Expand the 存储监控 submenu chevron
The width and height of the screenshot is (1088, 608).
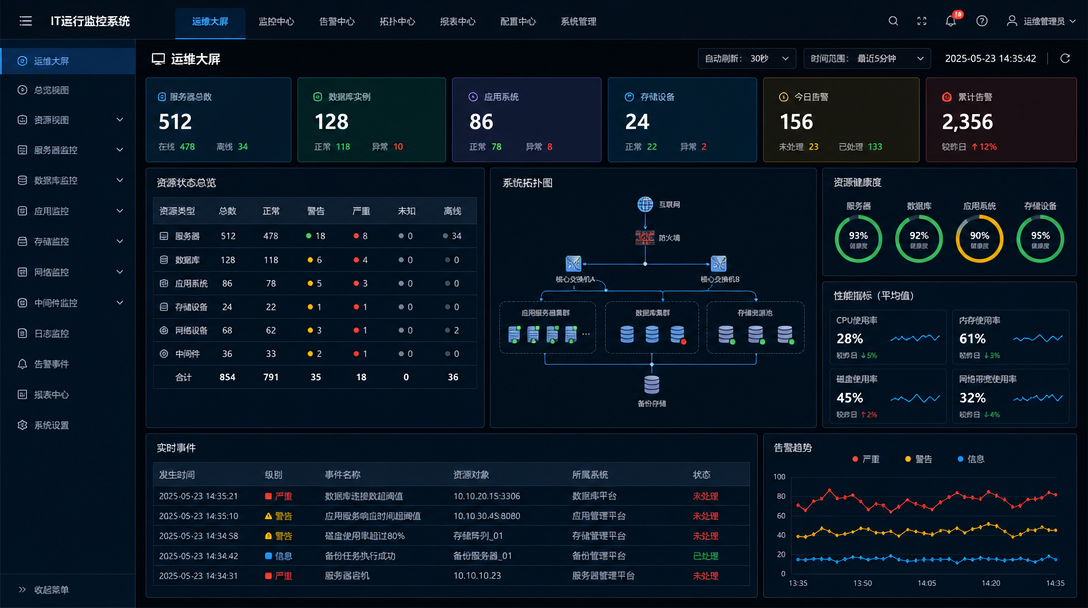[x=120, y=242]
